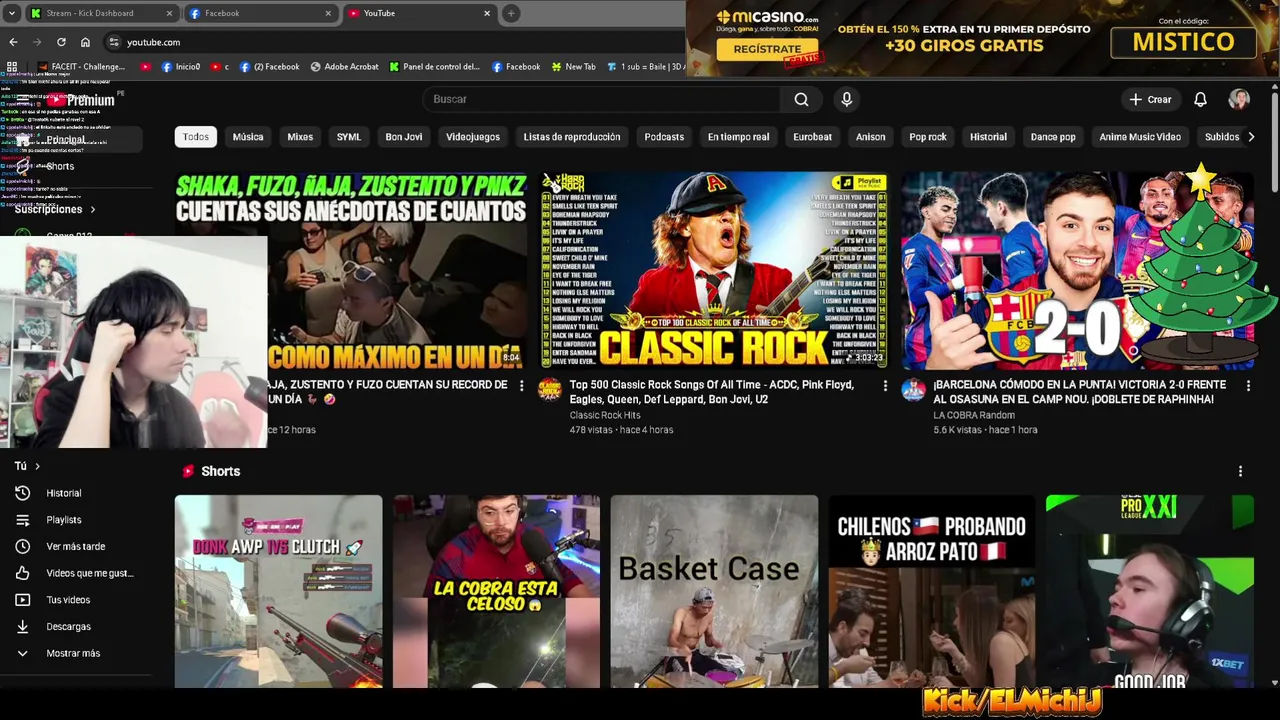The image size is (1280, 720).
Task: Open the Classic Rock Hits channel avatar
Action: pos(550,389)
